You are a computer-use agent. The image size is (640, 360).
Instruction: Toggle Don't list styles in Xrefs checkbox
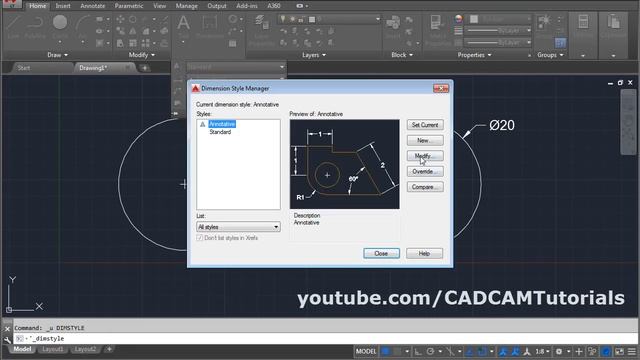200,238
